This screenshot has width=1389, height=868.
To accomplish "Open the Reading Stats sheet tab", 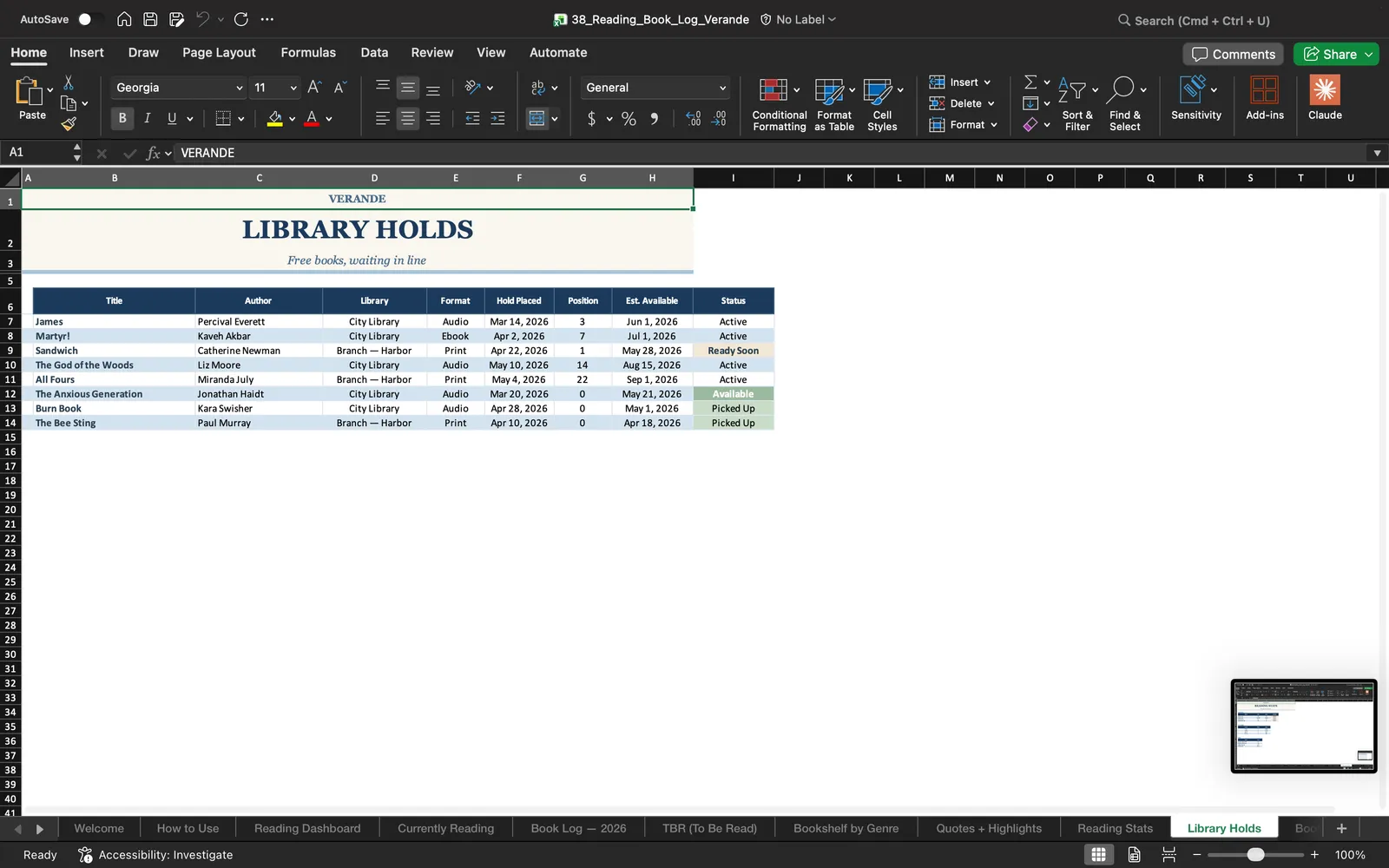I will (1115, 828).
